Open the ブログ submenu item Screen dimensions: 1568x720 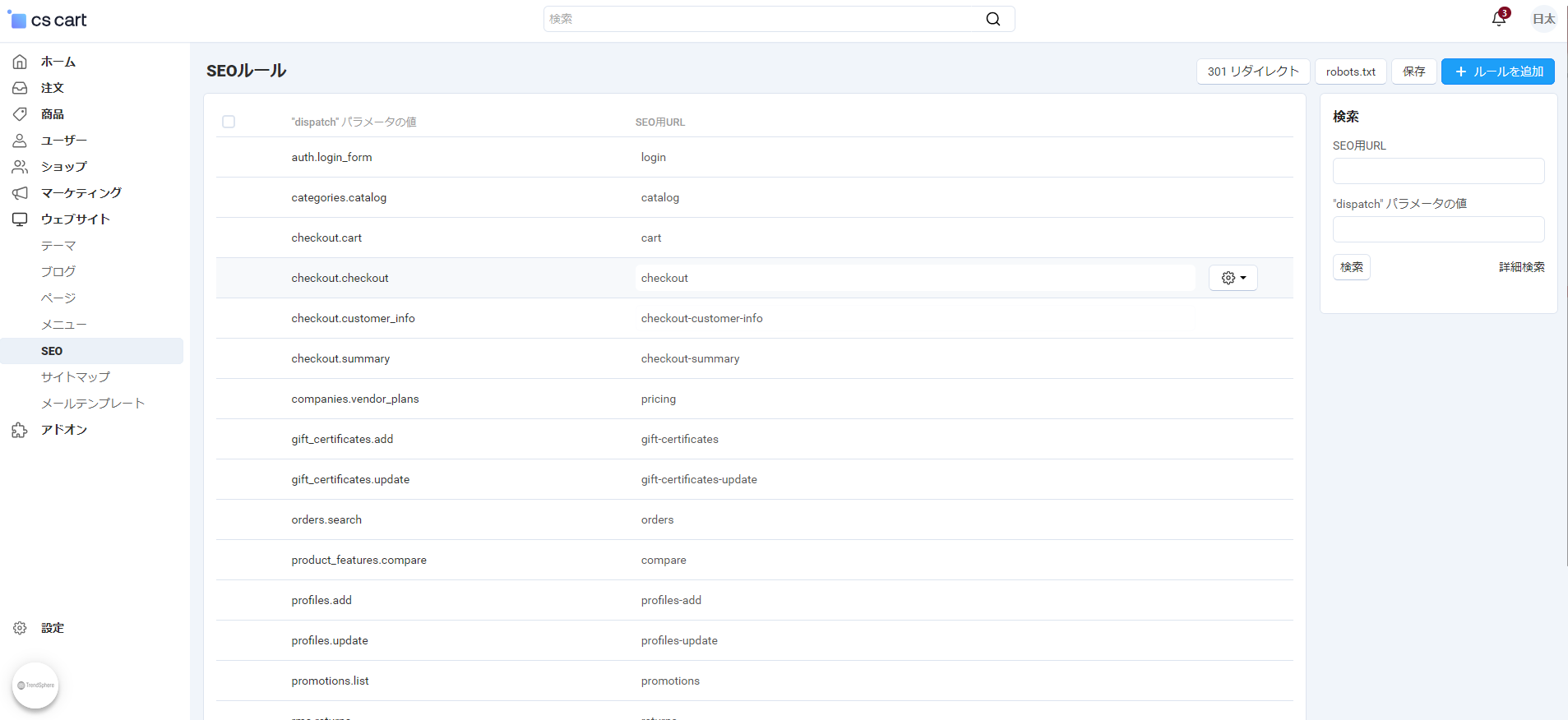click(x=58, y=272)
